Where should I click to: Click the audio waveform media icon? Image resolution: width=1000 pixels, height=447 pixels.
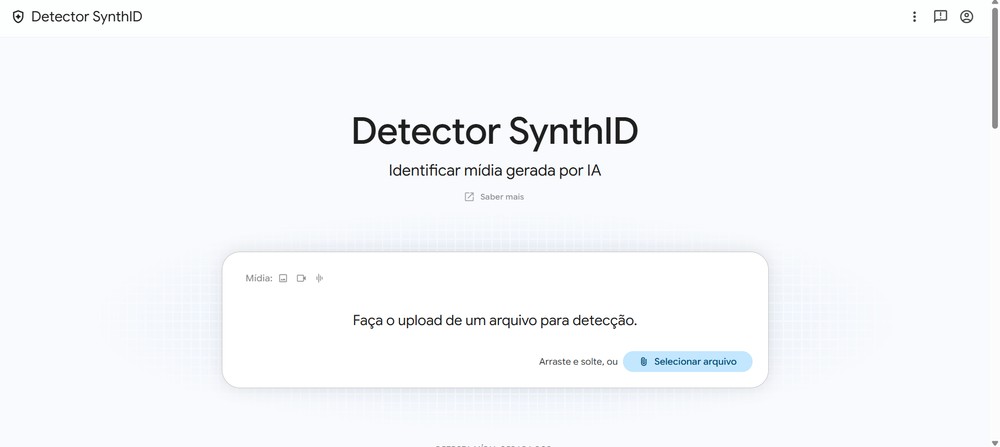coord(320,278)
